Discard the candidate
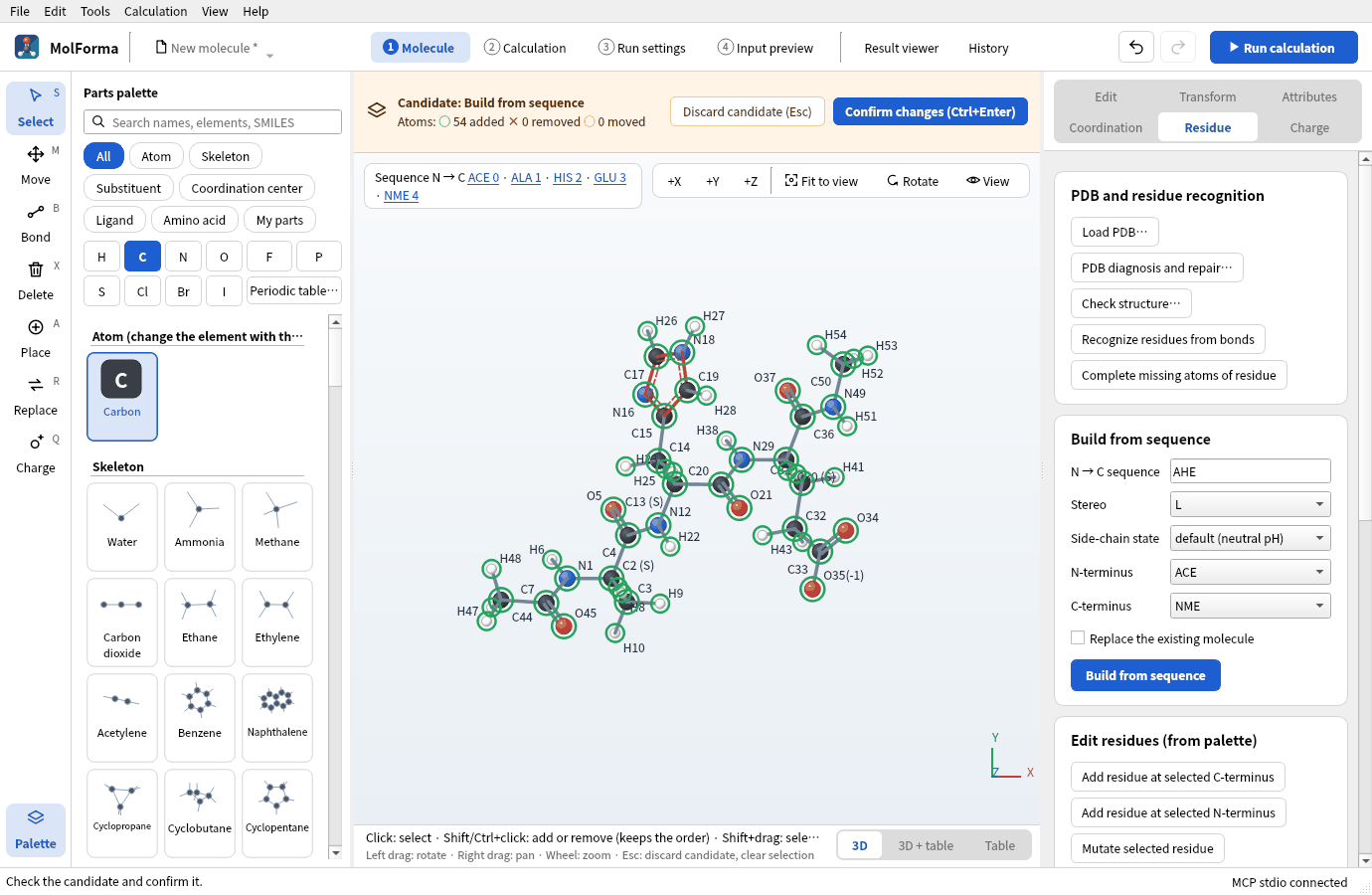The image size is (1372, 895). pos(747,111)
